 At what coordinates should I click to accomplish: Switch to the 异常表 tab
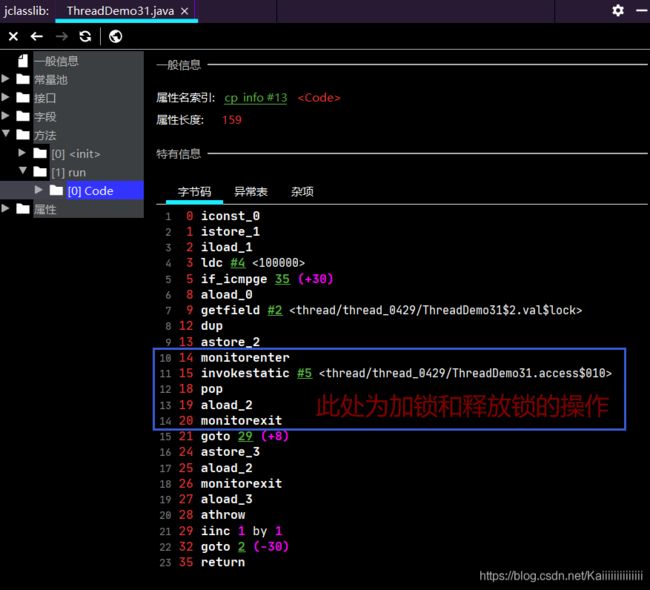point(251,192)
